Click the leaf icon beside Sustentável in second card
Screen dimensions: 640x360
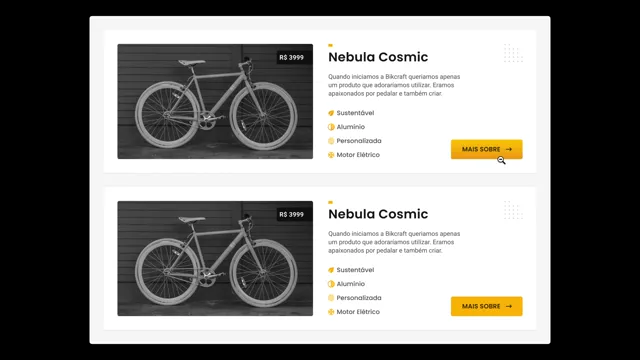click(331, 270)
